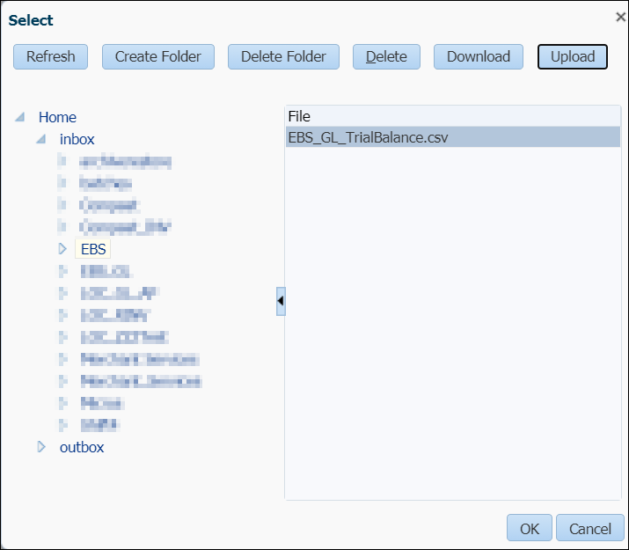Collapse the folder pane with splitter arrow
Screen dimensions: 629x550
281,300
